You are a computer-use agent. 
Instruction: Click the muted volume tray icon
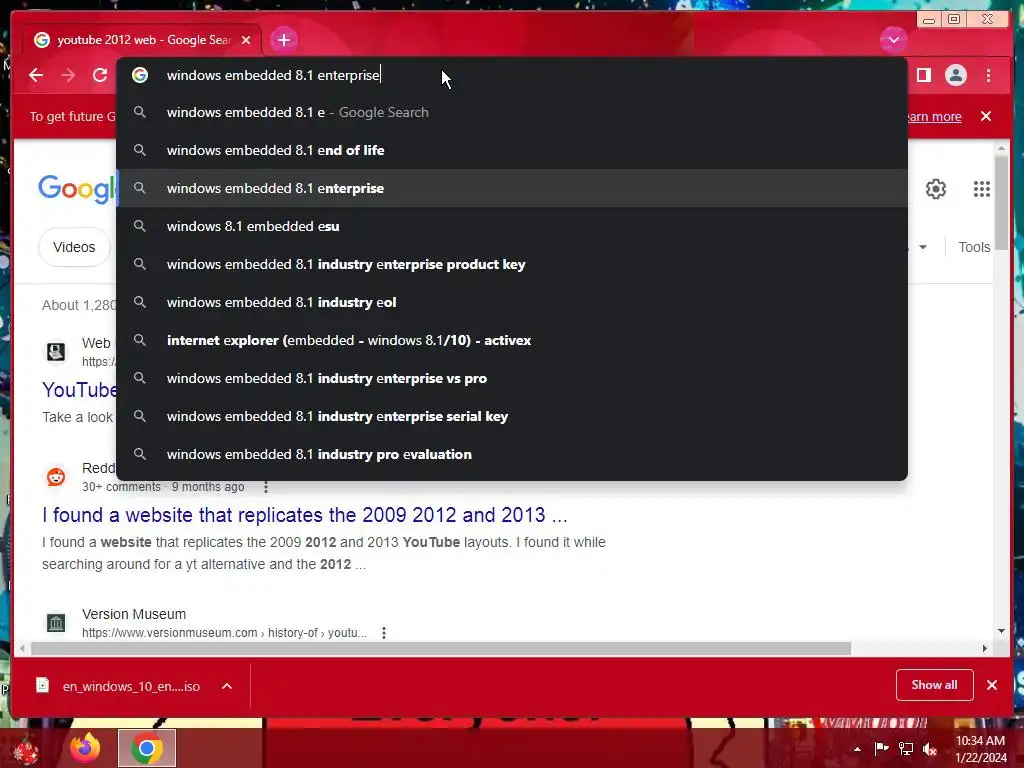(x=930, y=748)
